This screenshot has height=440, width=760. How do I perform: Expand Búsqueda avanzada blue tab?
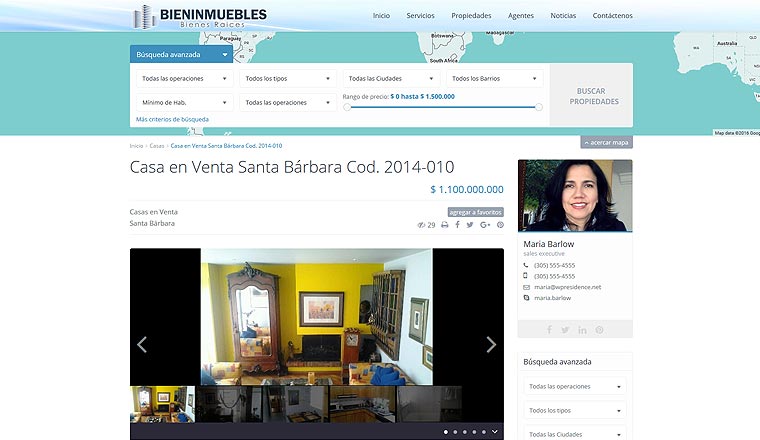tap(181, 54)
